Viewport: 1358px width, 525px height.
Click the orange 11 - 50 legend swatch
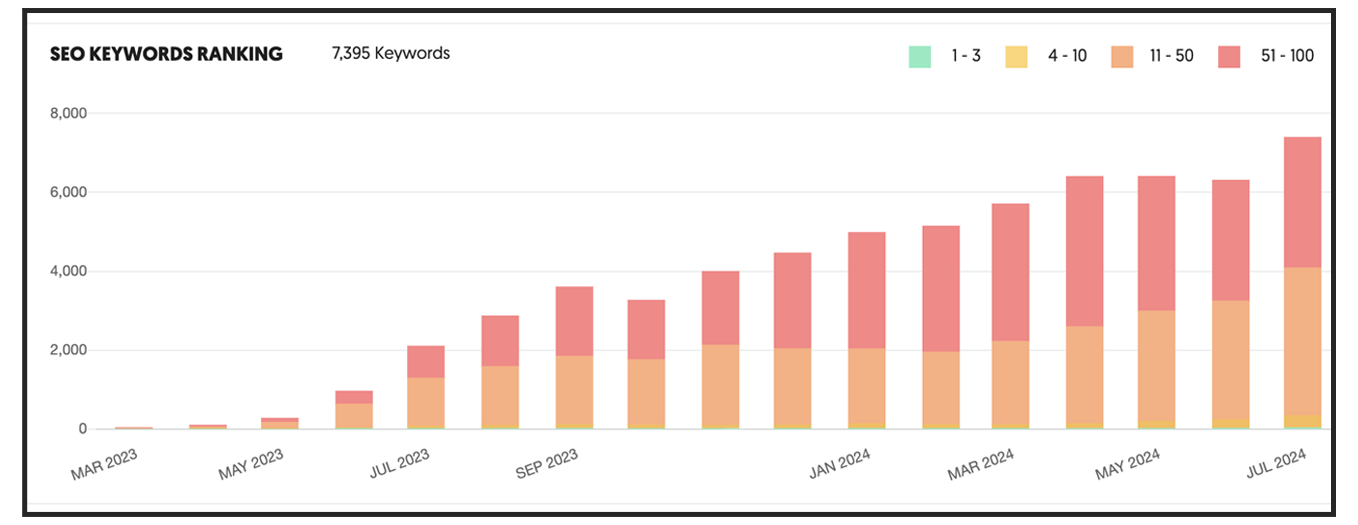click(1121, 56)
